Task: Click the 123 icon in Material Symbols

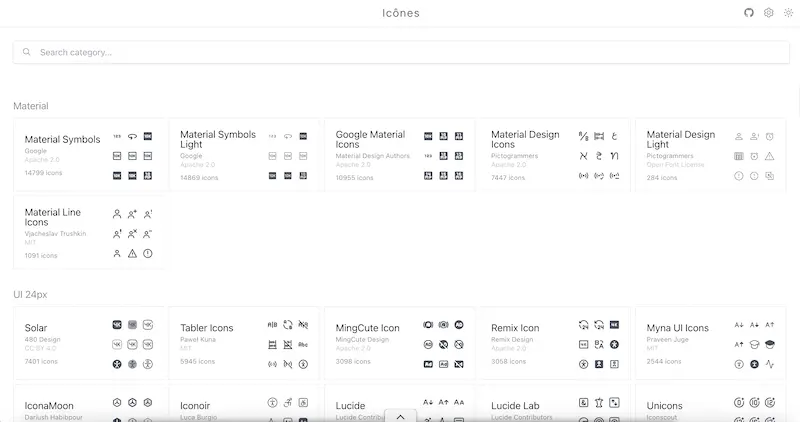Action: [117, 136]
